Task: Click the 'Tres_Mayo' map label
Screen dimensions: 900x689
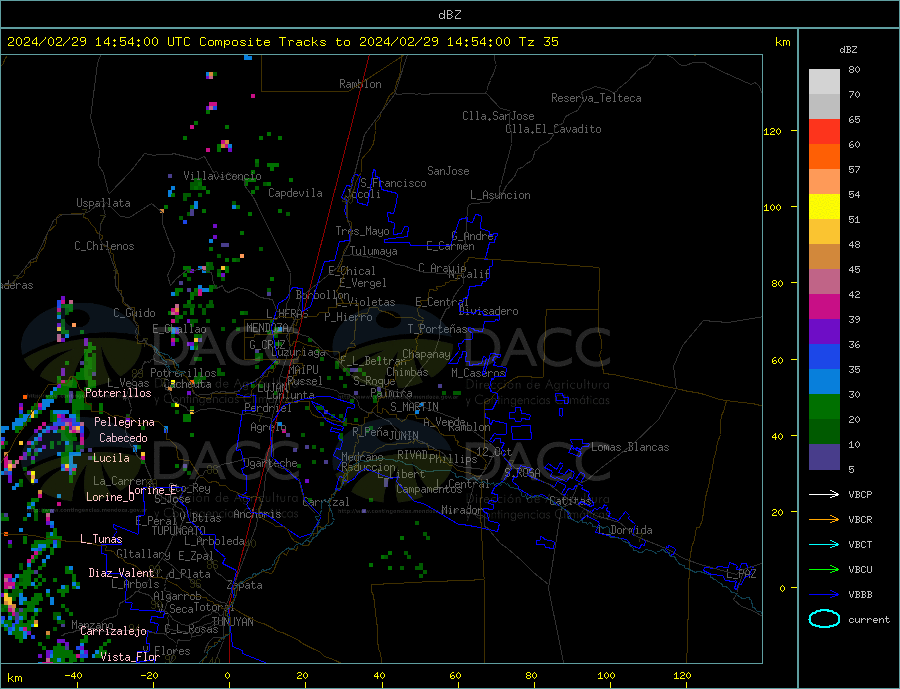Action: click(362, 231)
